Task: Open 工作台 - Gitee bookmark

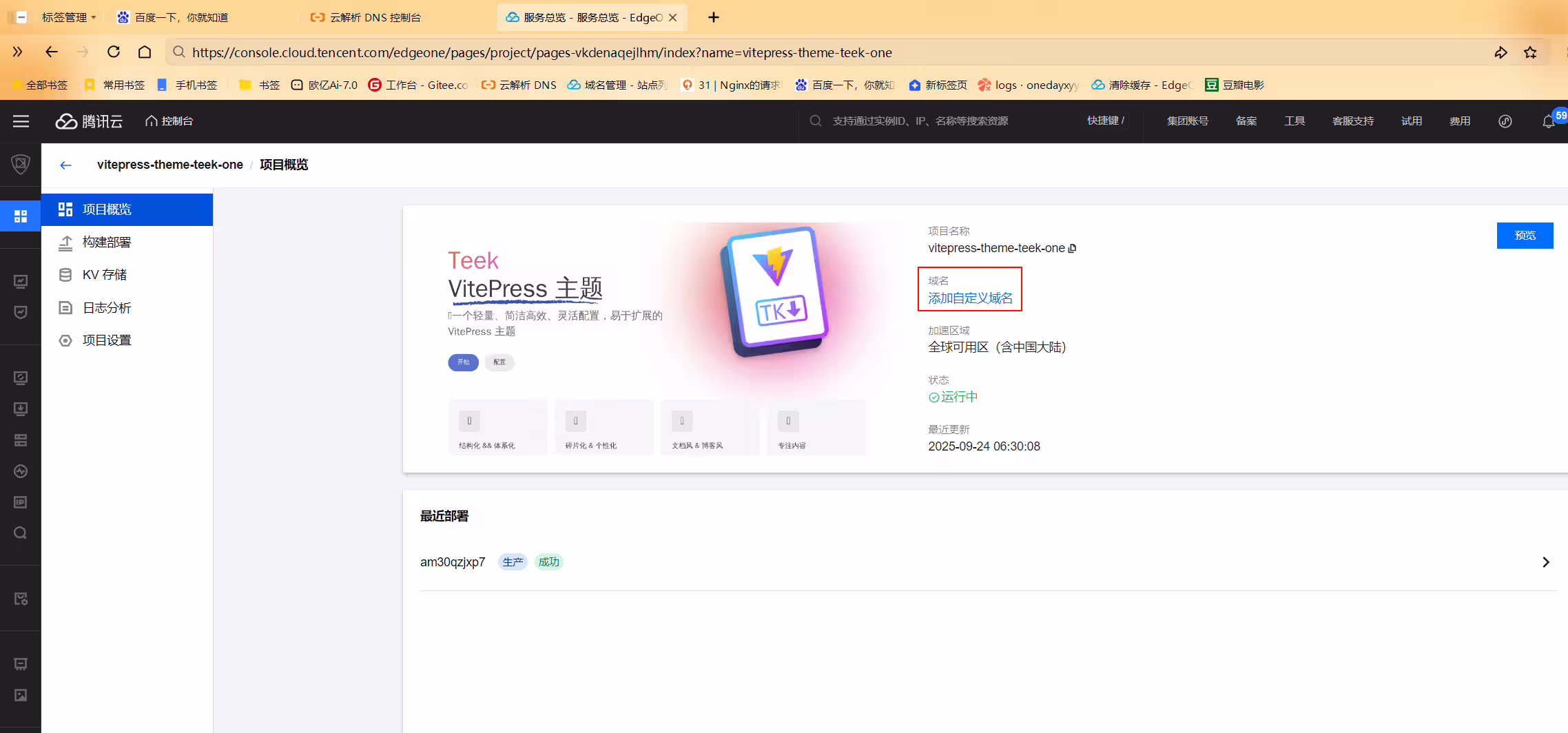Action: (x=419, y=85)
